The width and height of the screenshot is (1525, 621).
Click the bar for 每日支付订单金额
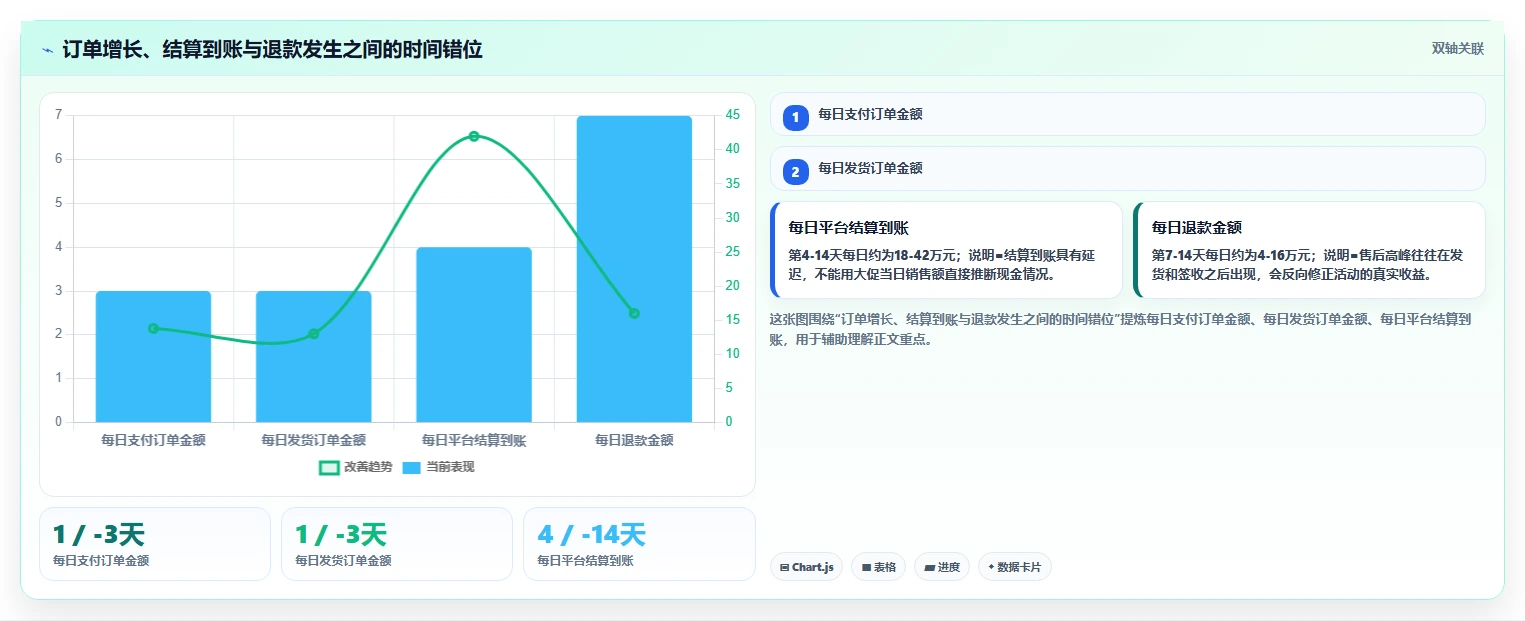coord(153,356)
